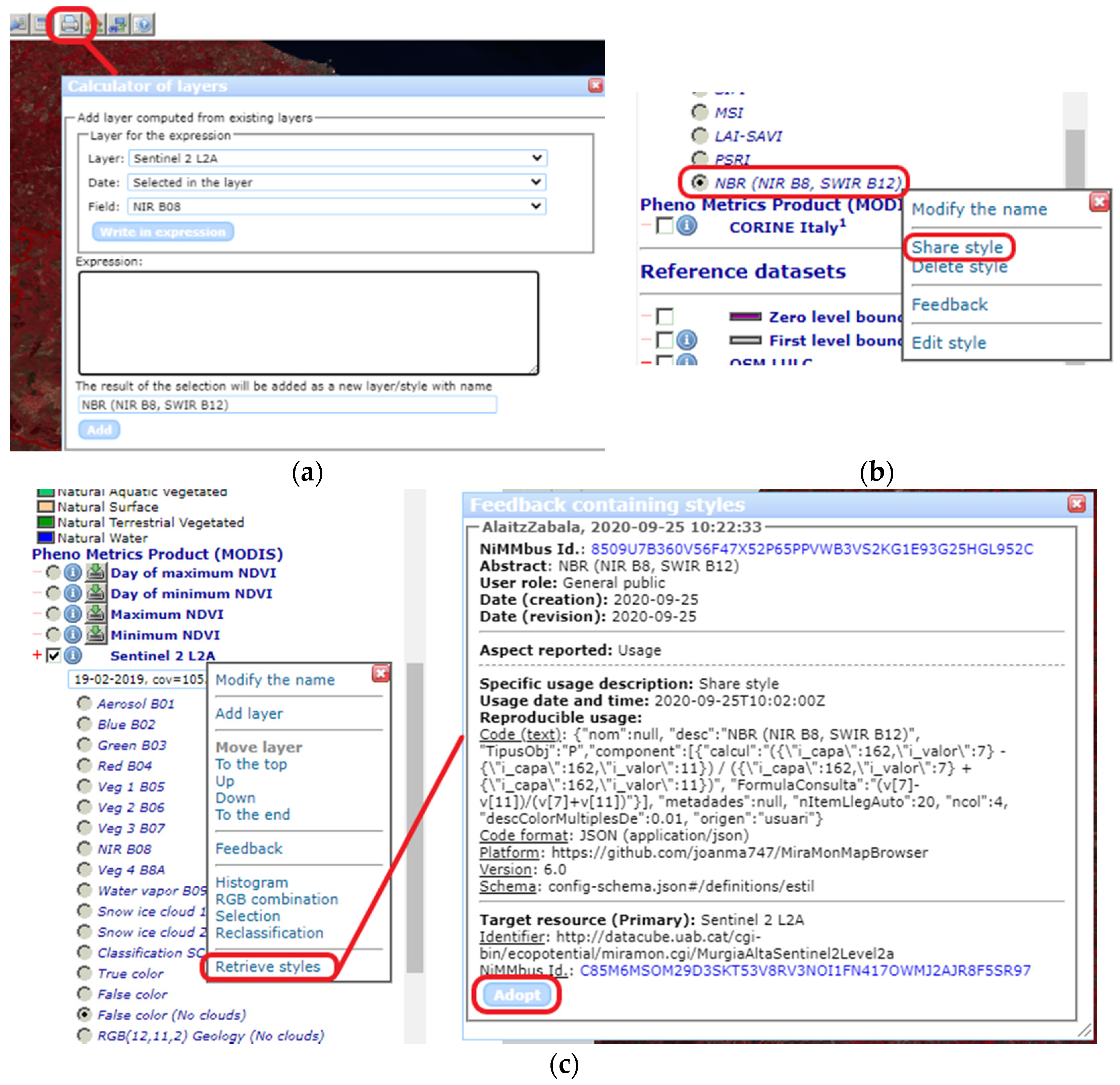1120x1085 pixels.
Task: Click the Write in expression button
Action: click(x=163, y=231)
